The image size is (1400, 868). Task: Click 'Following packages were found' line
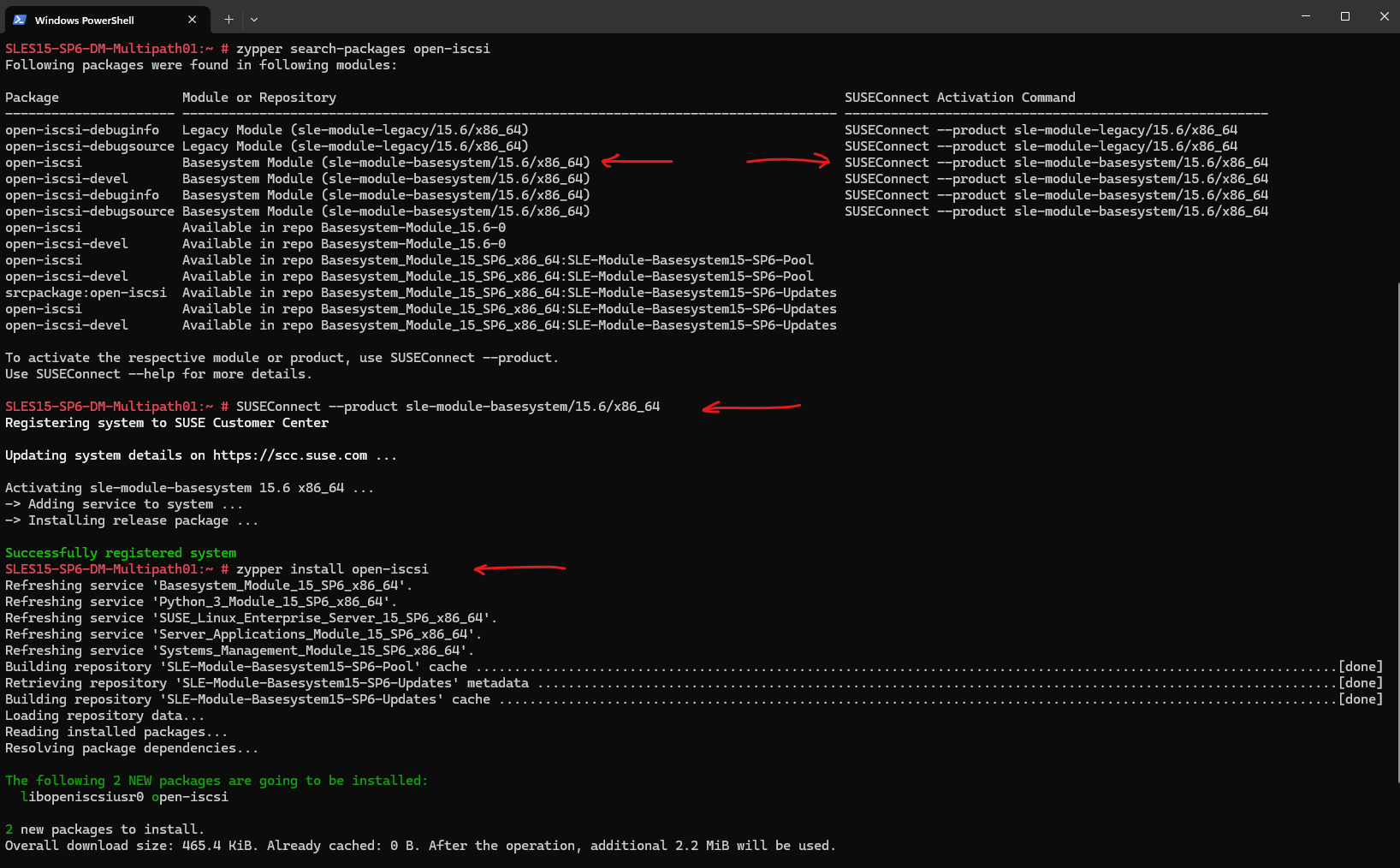(201, 65)
